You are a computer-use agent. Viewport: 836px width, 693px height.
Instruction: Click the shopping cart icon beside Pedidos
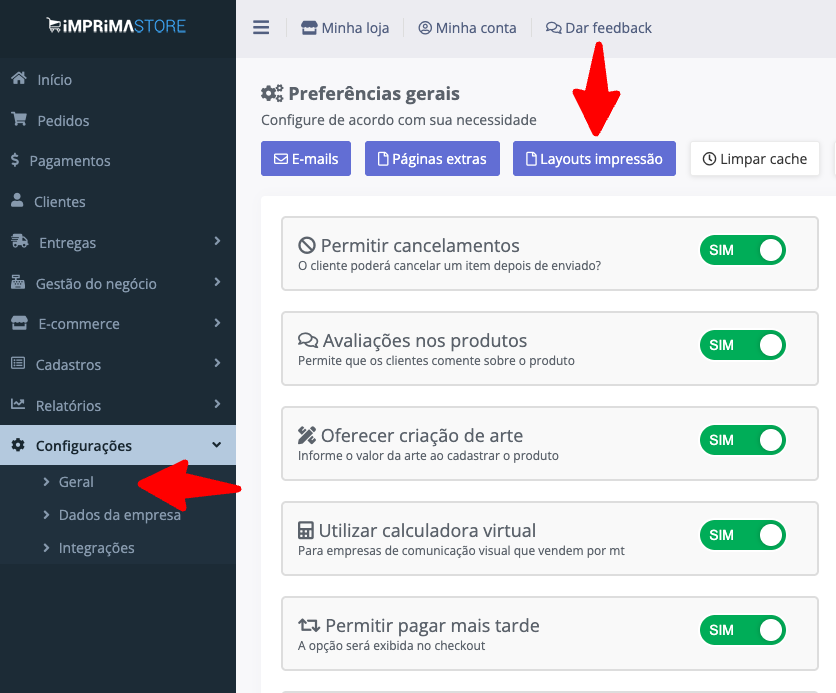pyautogui.click(x=18, y=120)
